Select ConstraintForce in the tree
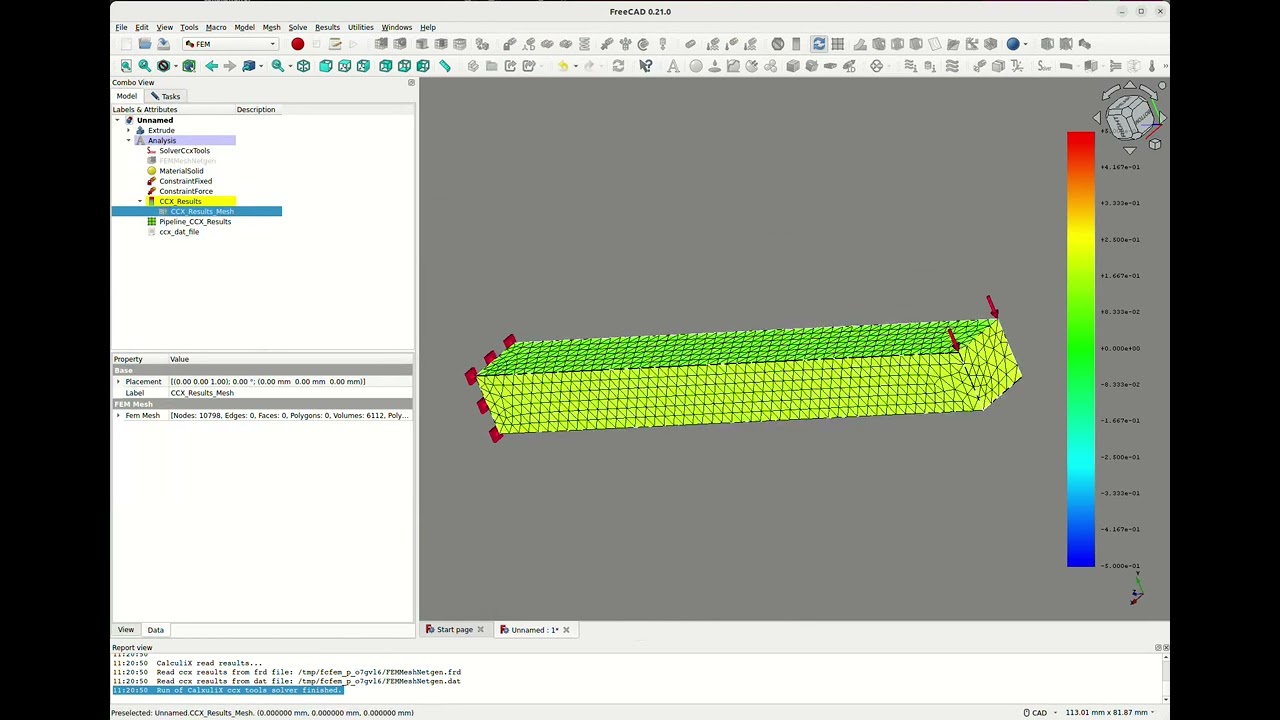This screenshot has width=1280, height=720. coord(185,191)
